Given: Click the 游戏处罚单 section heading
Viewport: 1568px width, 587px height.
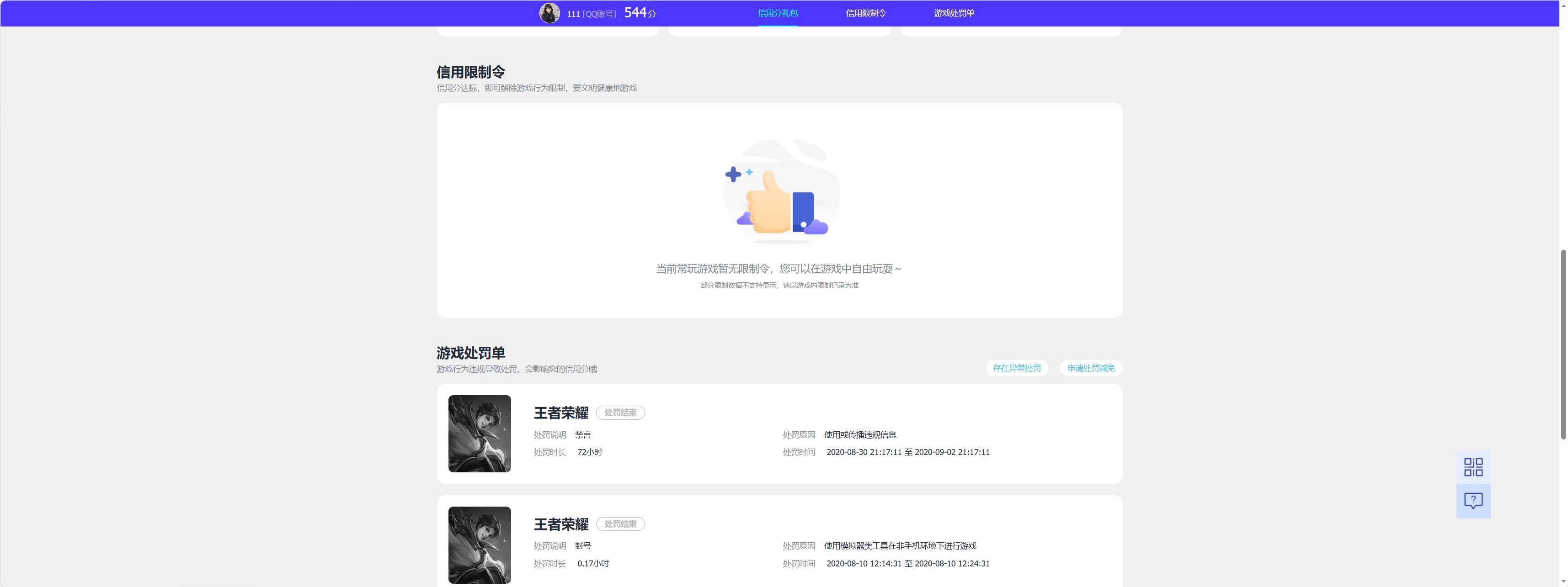Looking at the screenshot, I should pyautogui.click(x=470, y=353).
